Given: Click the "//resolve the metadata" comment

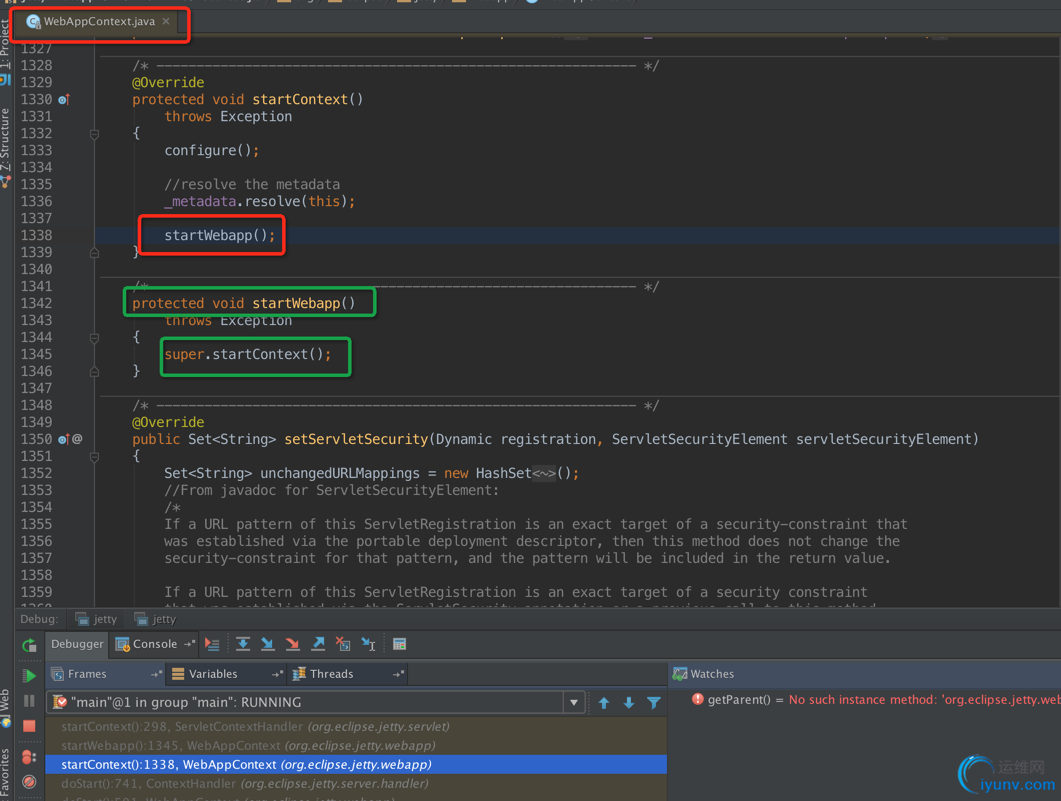Looking at the screenshot, I should point(252,185).
